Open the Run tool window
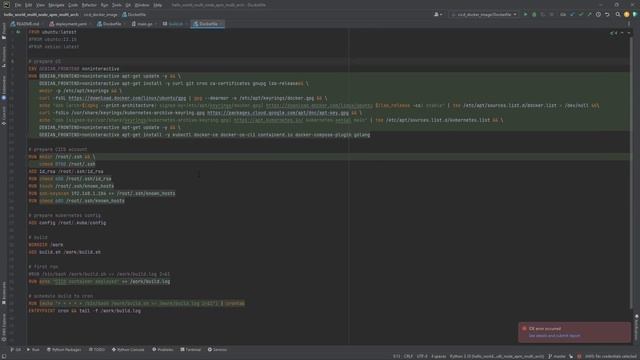The height and width of the screenshot is (360, 640). tap(33, 350)
